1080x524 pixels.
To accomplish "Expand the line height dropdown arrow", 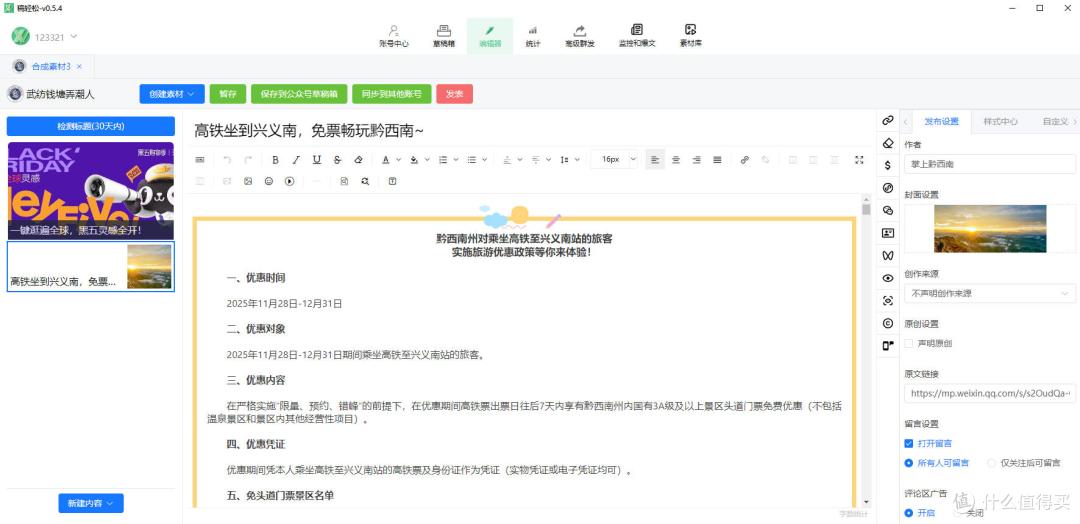I will [x=577, y=160].
